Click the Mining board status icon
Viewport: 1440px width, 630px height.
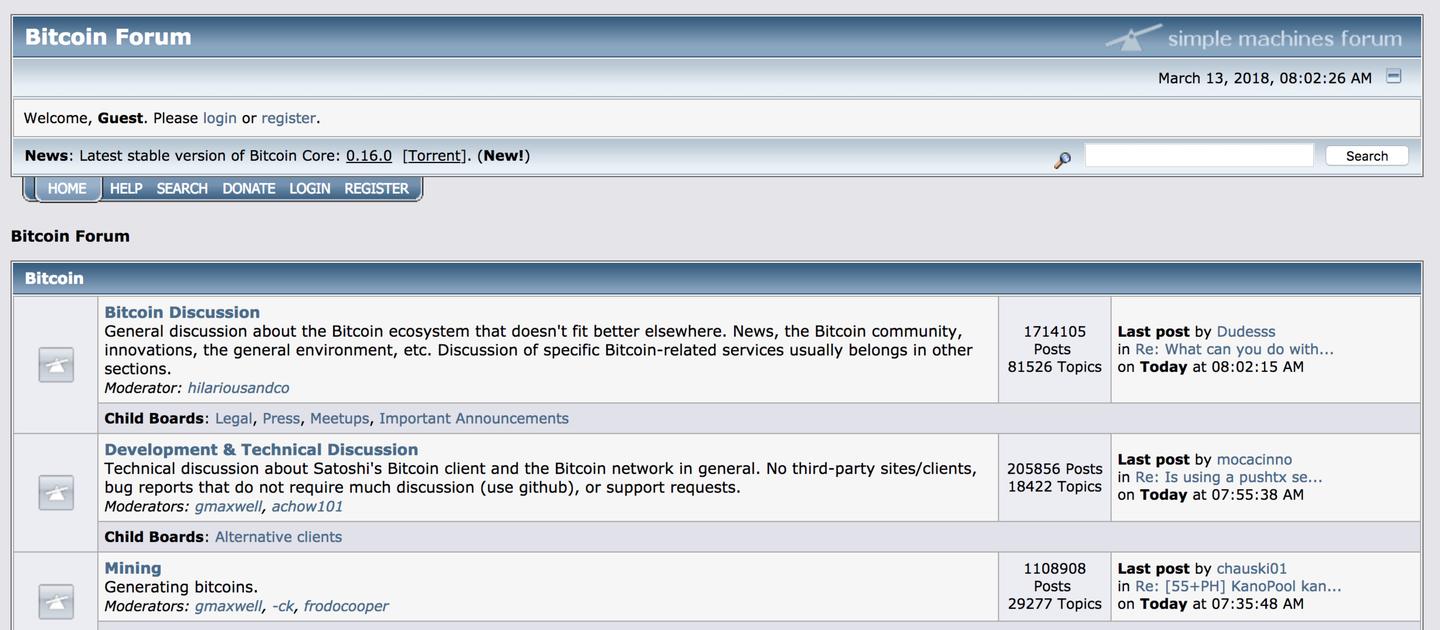[x=56, y=600]
